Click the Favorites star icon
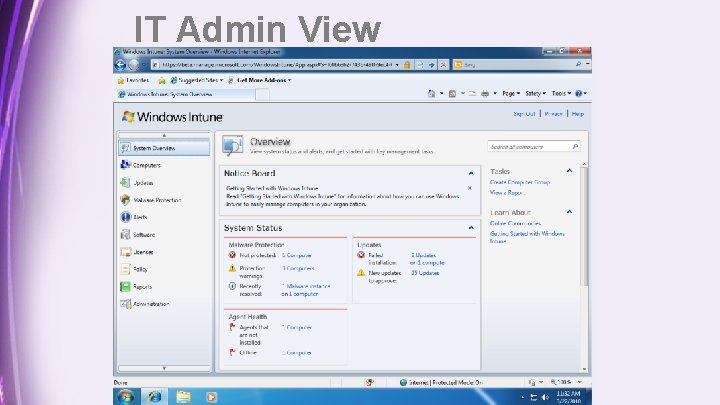 coord(121,80)
